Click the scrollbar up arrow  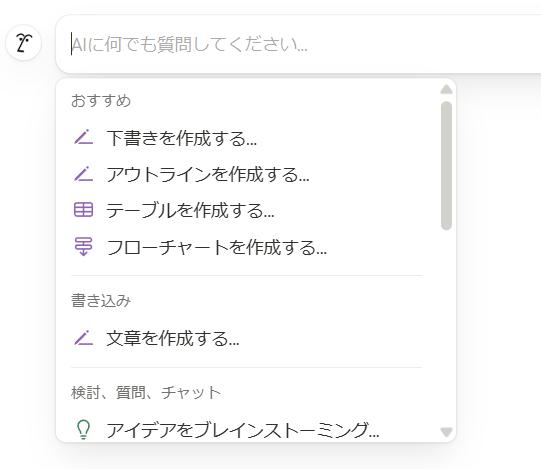point(446,90)
